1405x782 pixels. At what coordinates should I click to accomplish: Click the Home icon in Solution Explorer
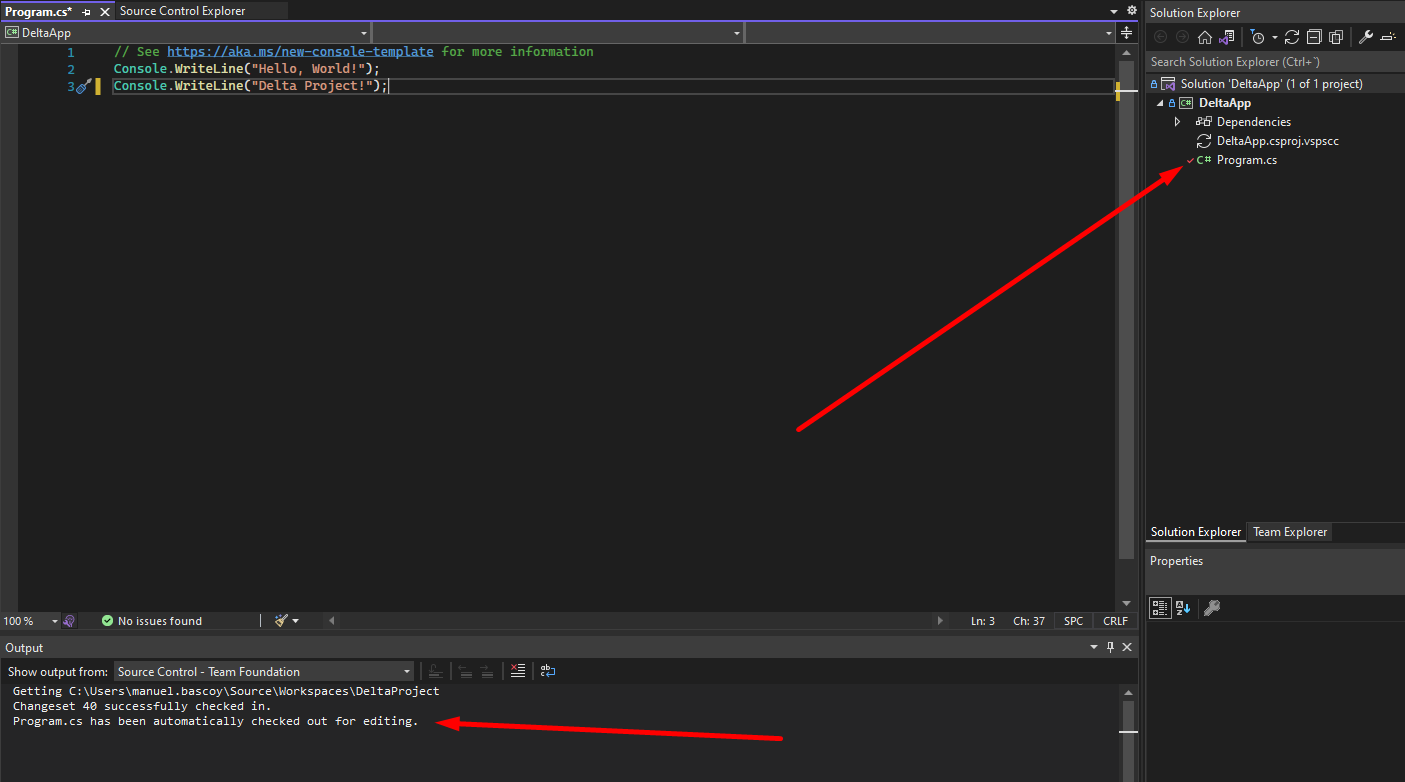click(x=1204, y=37)
